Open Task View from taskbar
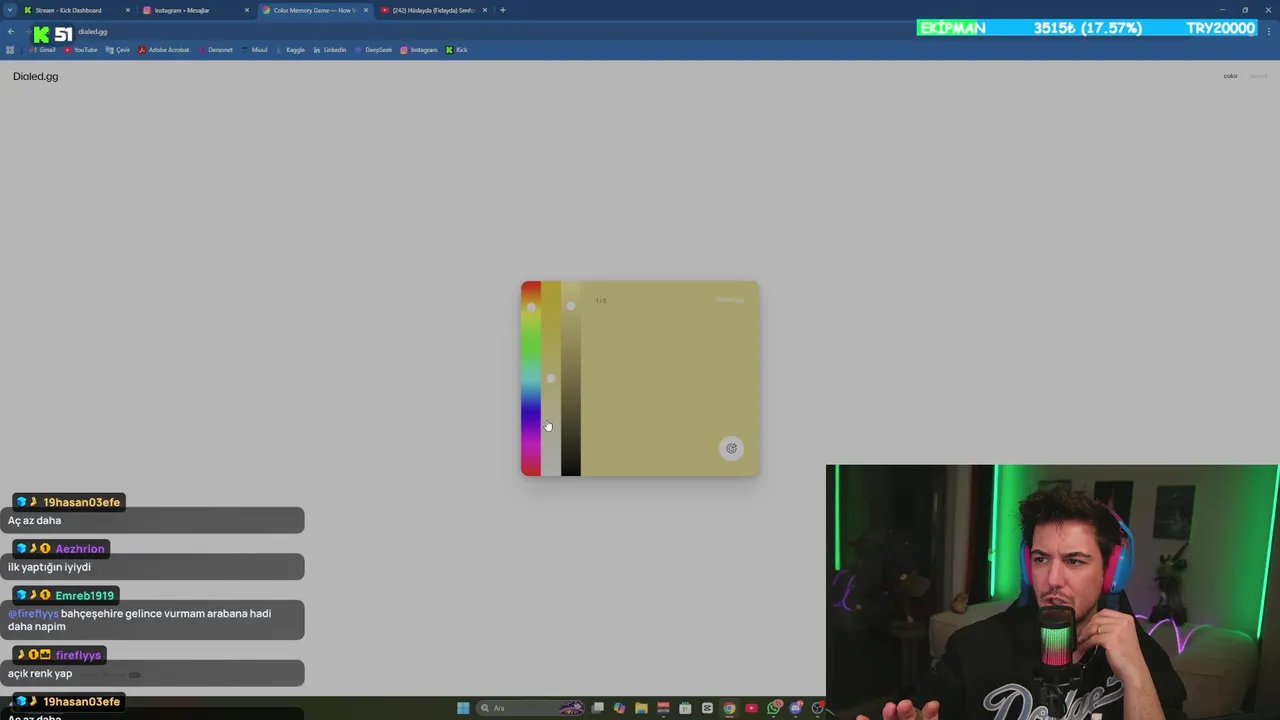 (597, 708)
